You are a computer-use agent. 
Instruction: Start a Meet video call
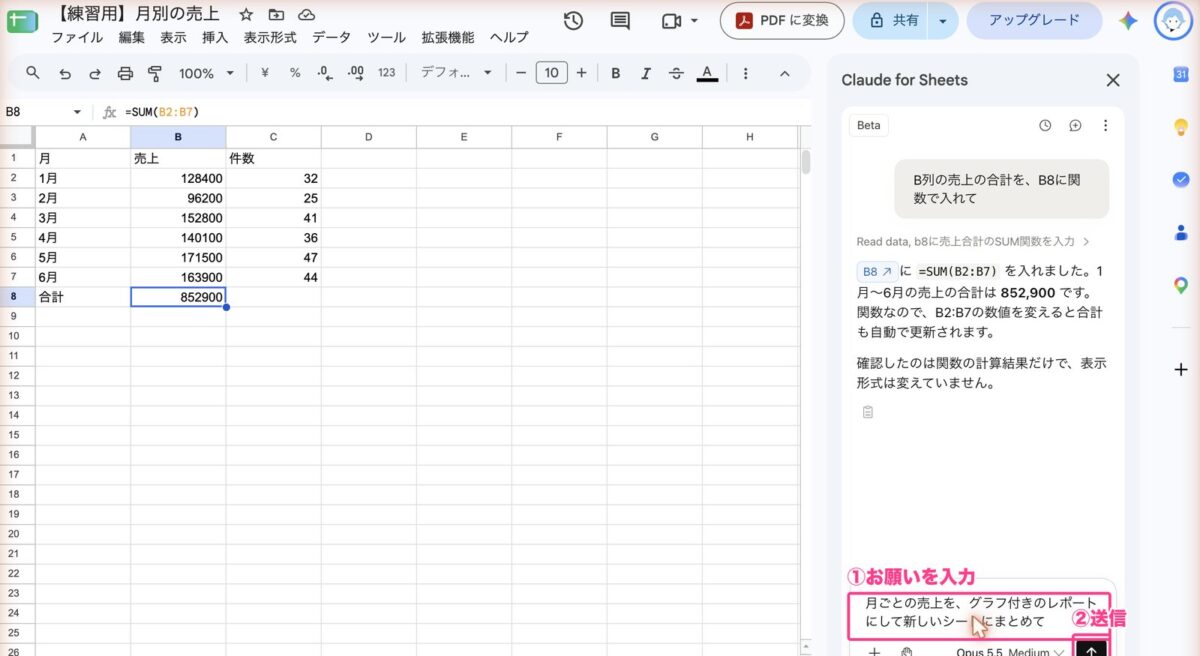(x=670, y=21)
